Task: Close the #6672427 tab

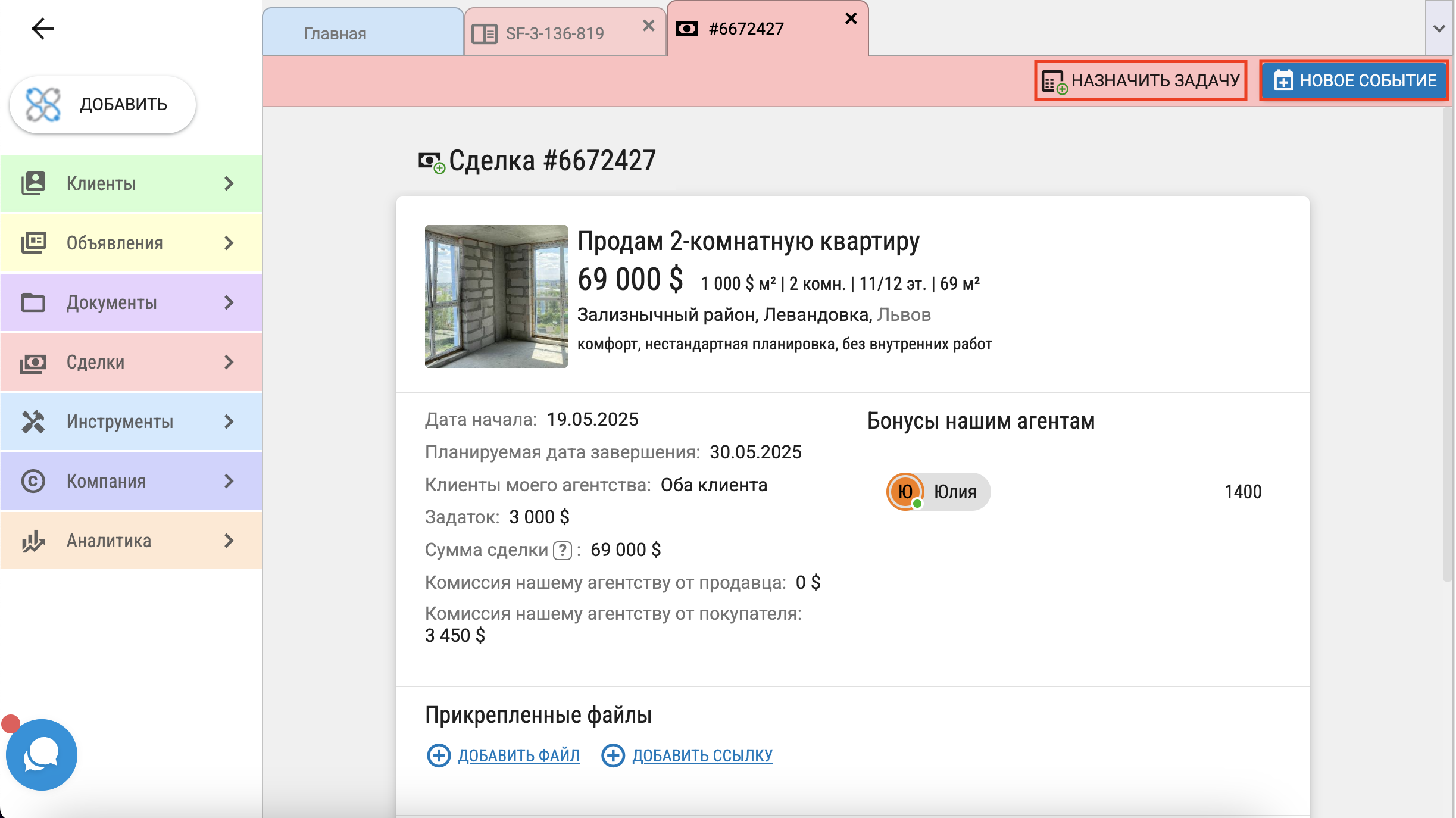Action: pyautogui.click(x=851, y=18)
